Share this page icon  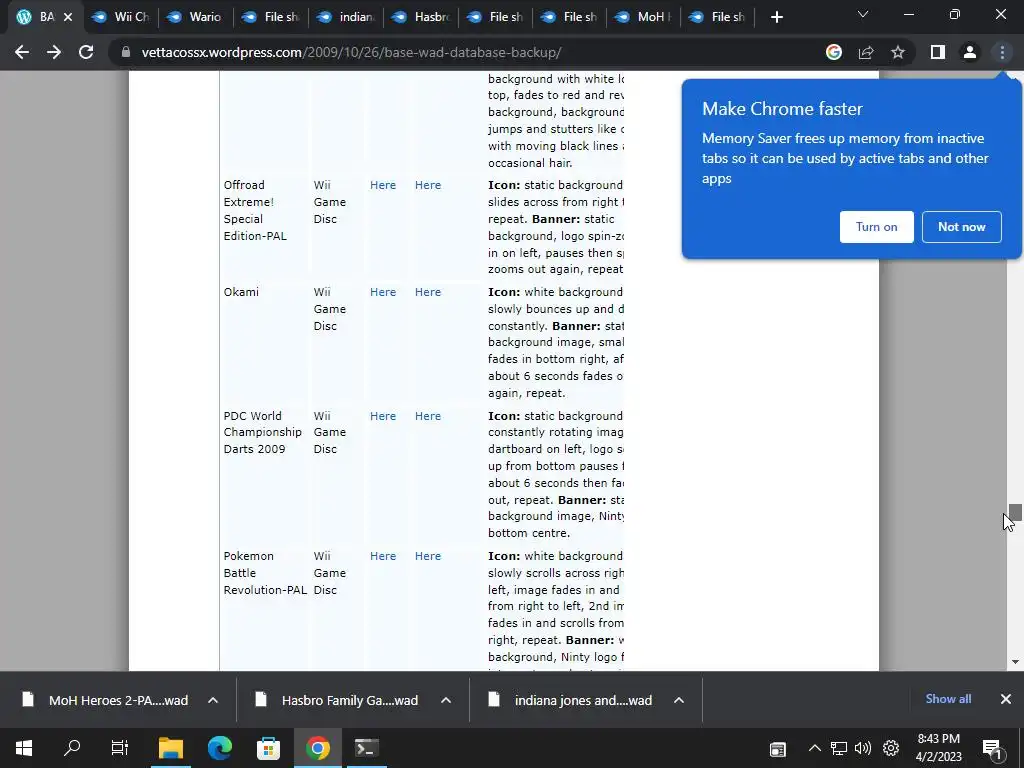(x=866, y=52)
